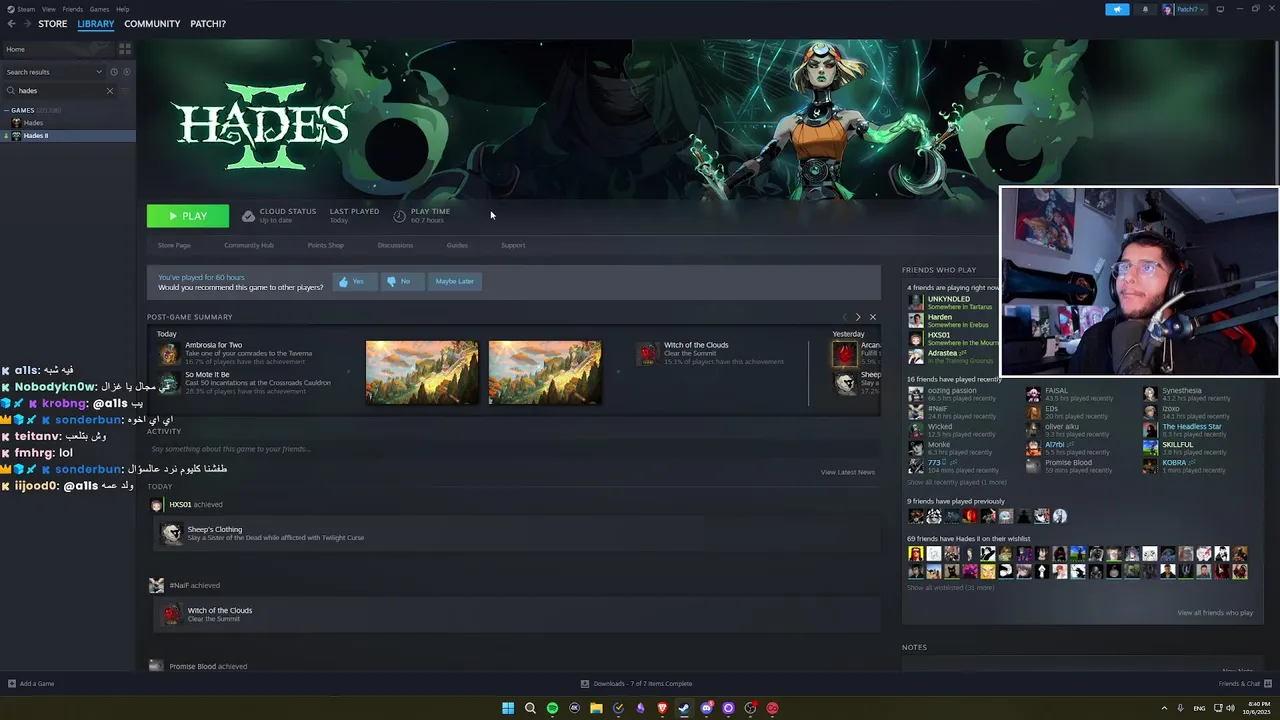
Task: Show hidden system tray icons
Action: click(x=1164, y=708)
